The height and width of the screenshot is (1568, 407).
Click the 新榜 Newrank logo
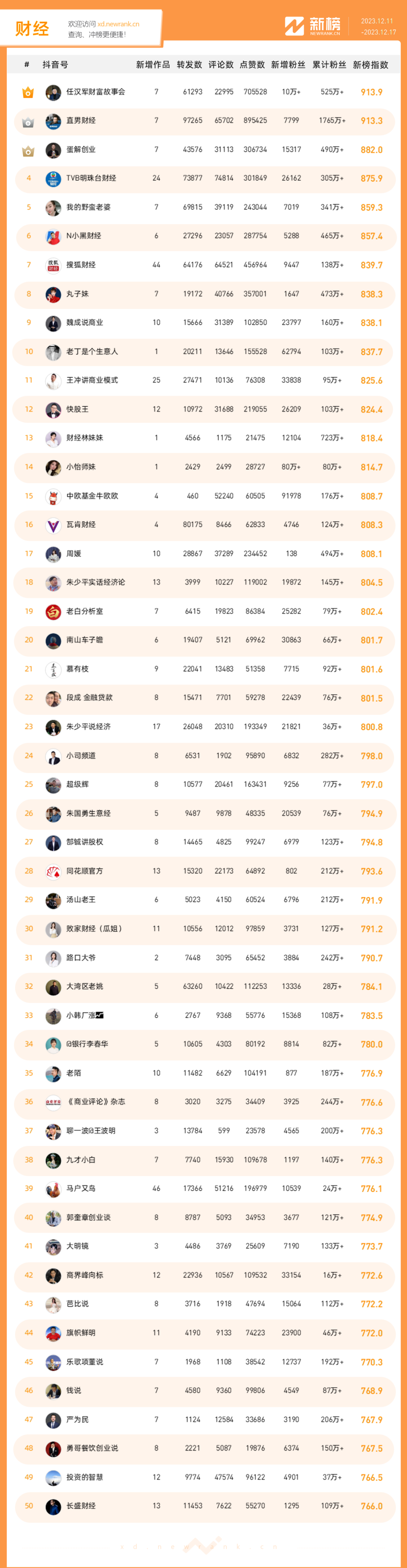pyautogui.click(x=313, y=26)
